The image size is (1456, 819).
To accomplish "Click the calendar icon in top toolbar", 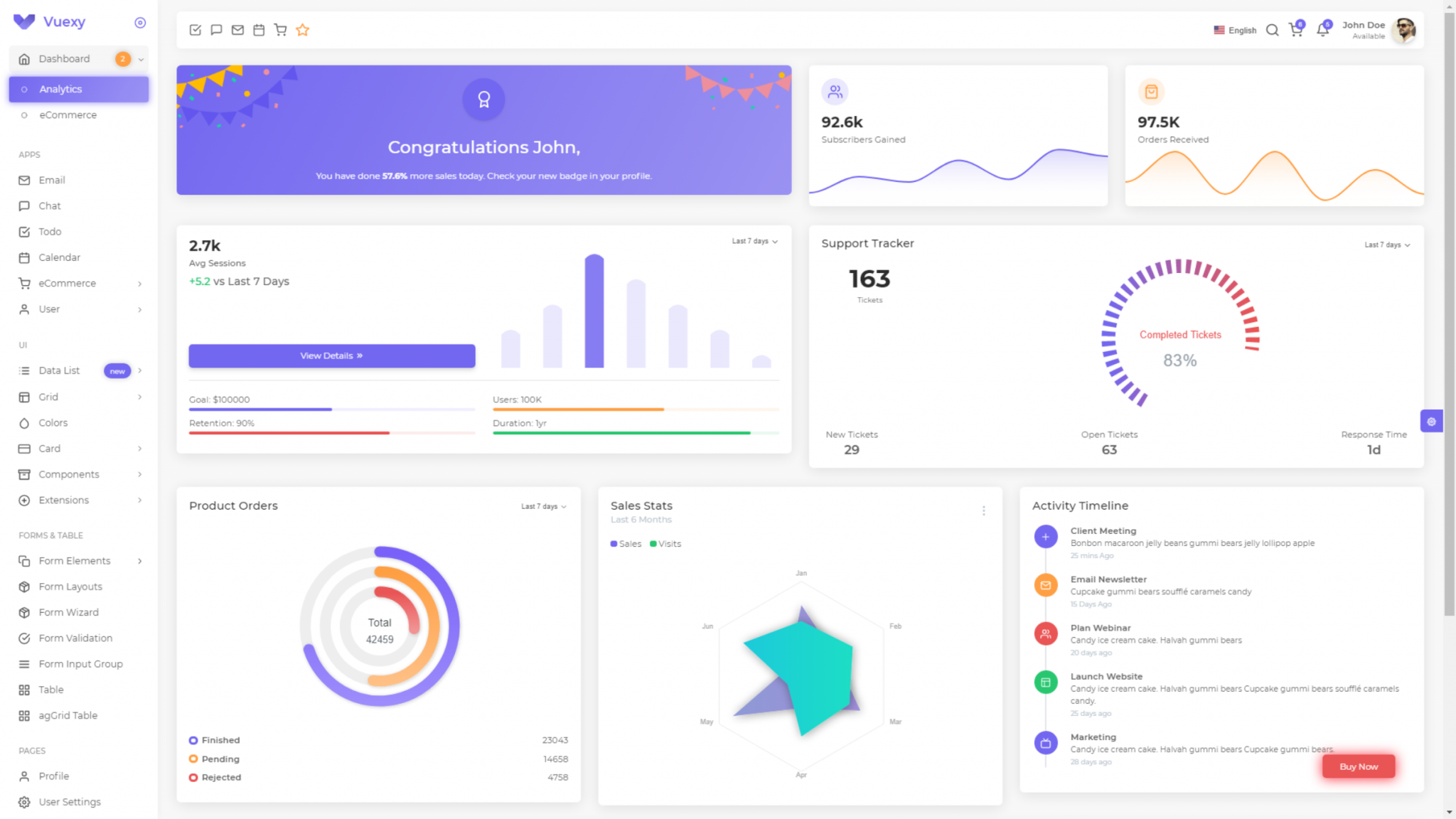I will (259, 30).
